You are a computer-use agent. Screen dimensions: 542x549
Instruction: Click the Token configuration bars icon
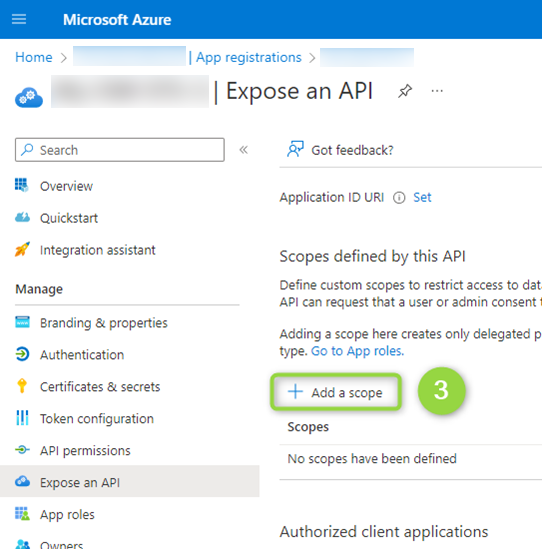[x=22, y=418]
